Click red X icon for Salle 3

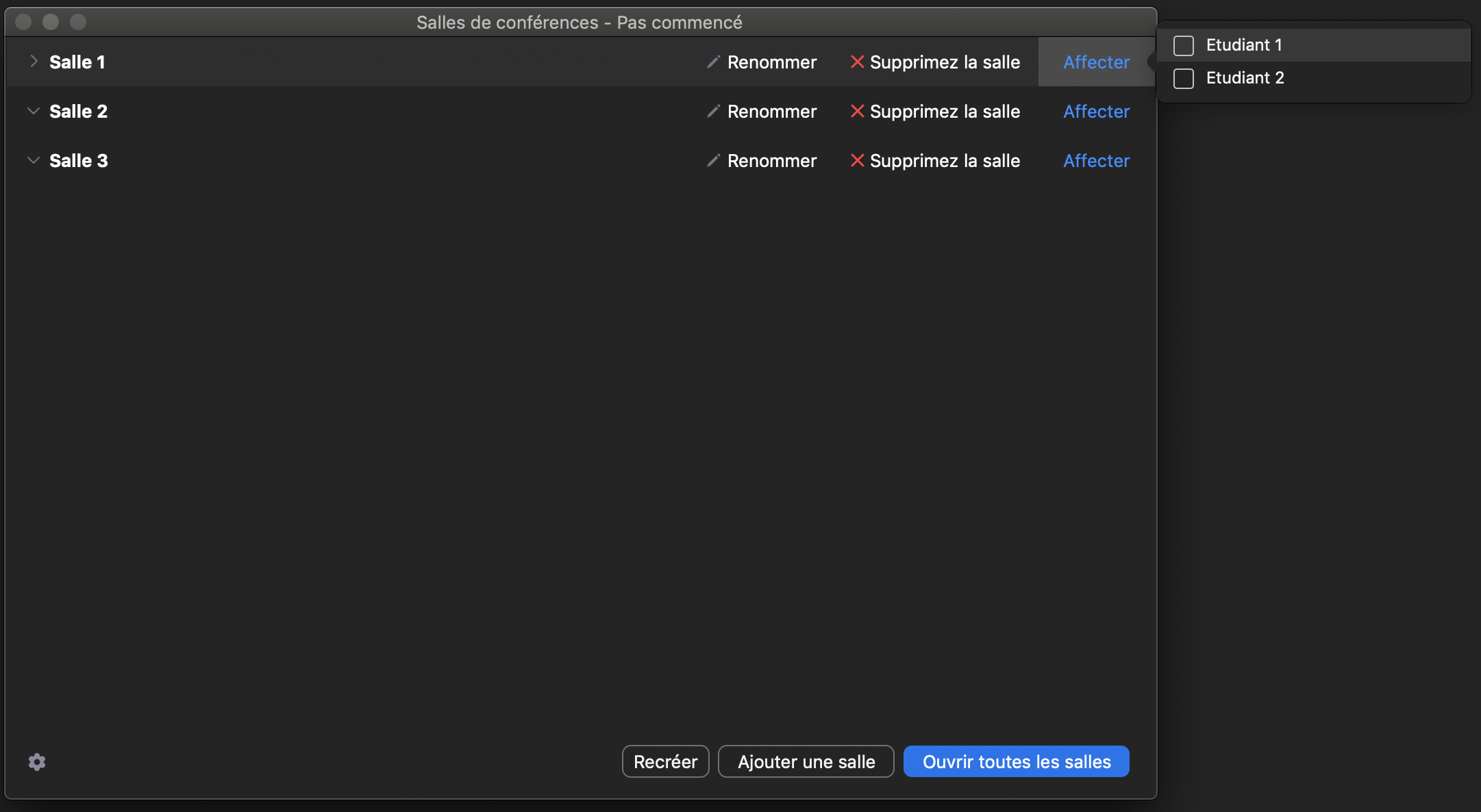click(857, 160)
